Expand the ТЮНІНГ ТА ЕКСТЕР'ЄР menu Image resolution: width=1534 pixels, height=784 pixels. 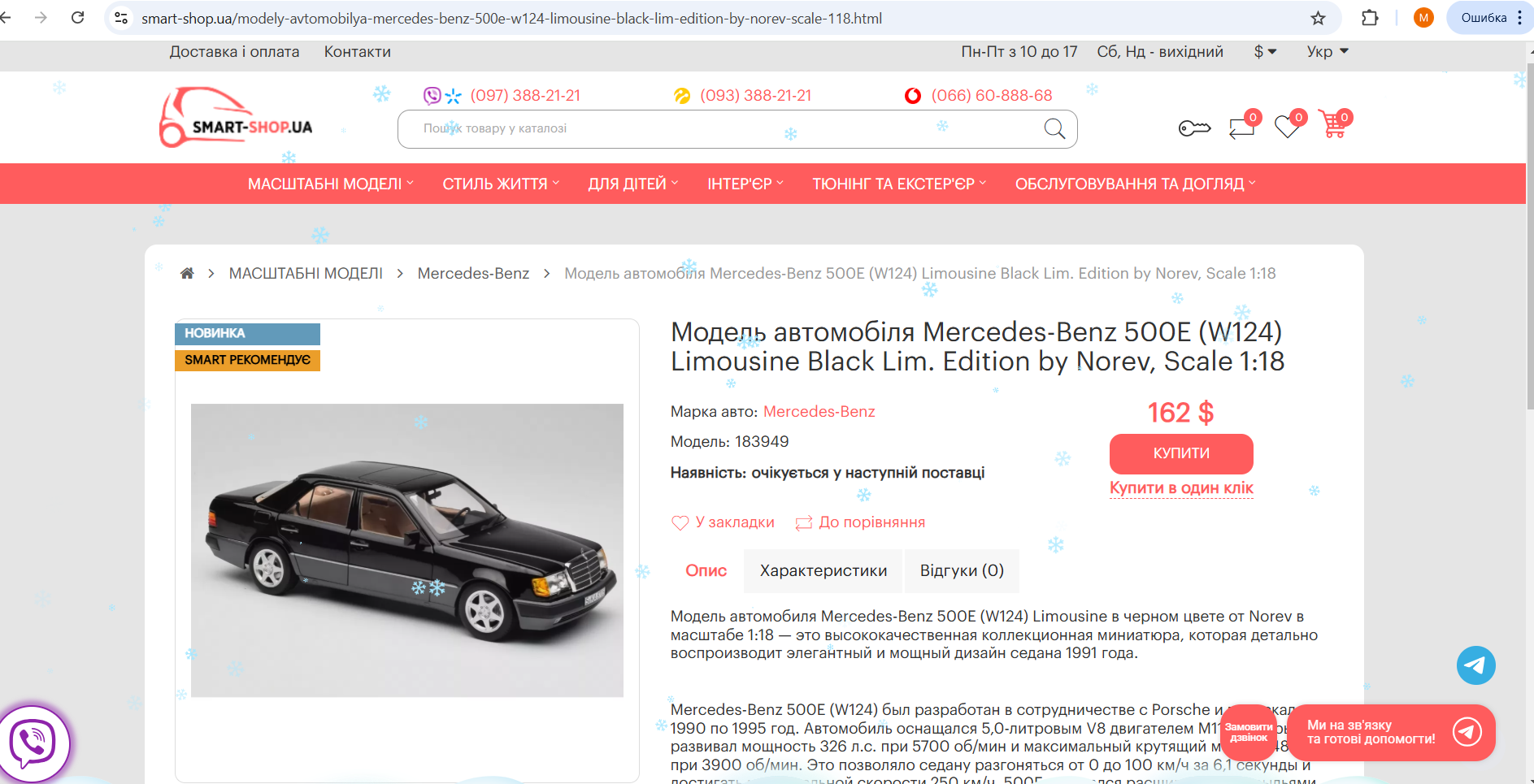(x=899, y=184)
